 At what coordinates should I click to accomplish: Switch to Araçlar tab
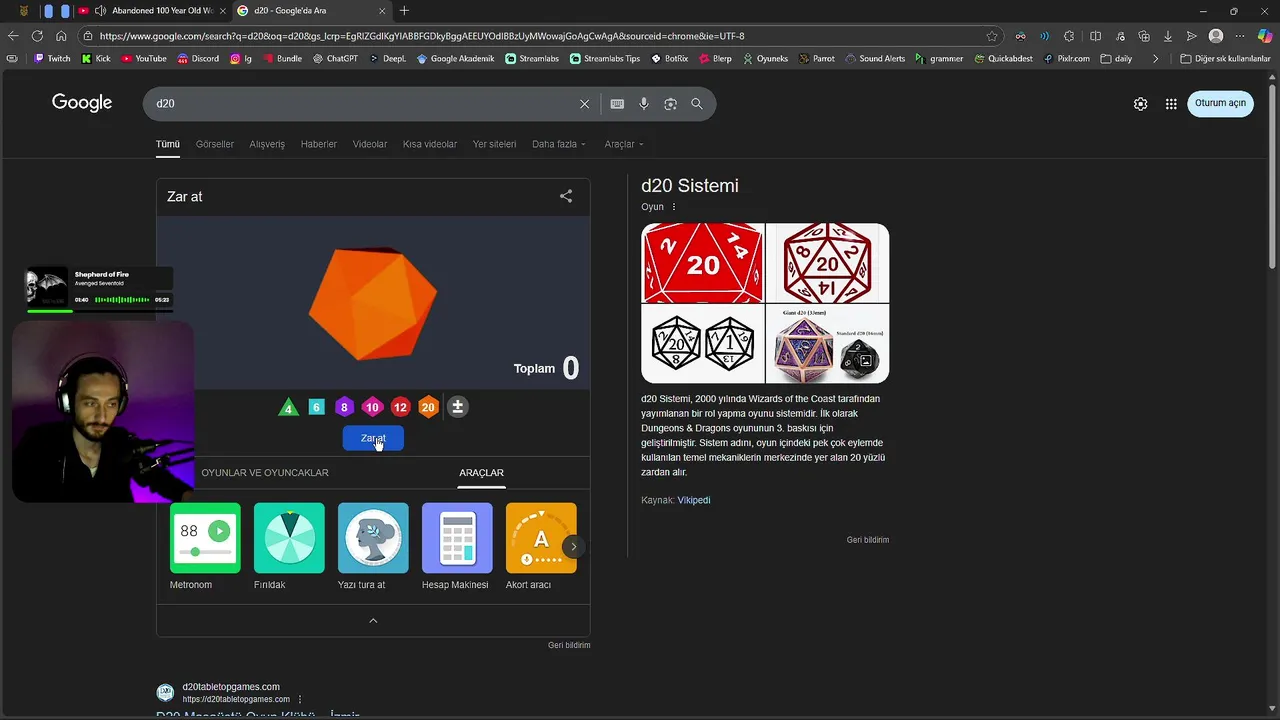pos(481,473)
